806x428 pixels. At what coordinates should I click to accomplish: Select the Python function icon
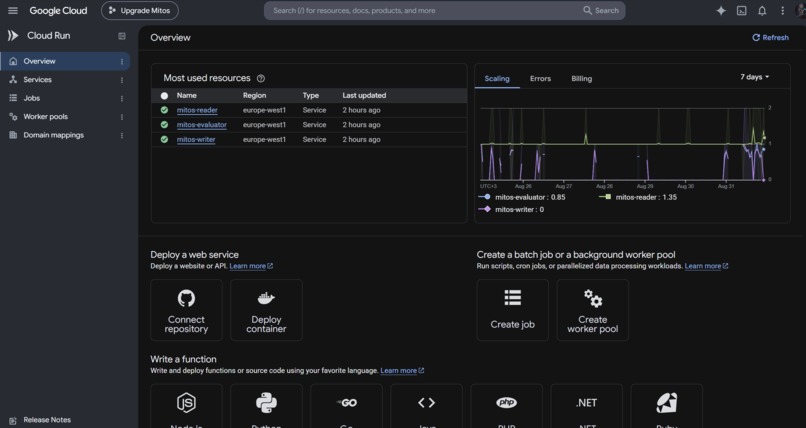[266, 403]
